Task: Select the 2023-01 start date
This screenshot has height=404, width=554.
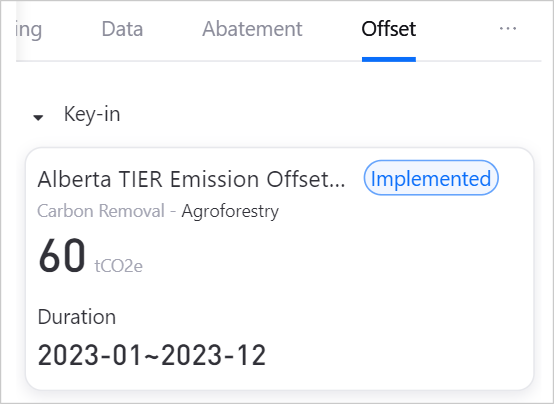Action: (x=90, y=355)
